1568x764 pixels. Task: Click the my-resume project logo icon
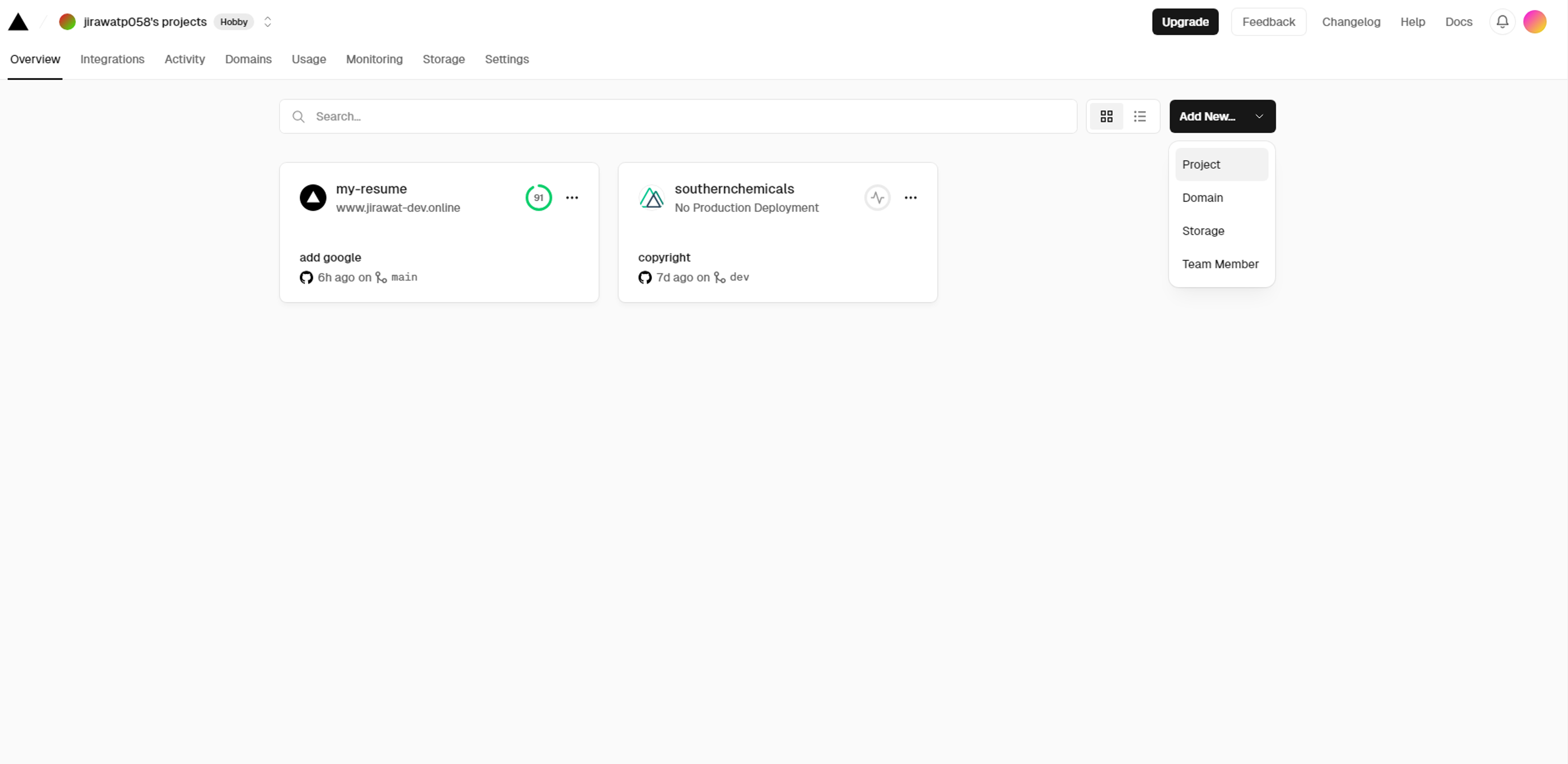tap(313, 198)
